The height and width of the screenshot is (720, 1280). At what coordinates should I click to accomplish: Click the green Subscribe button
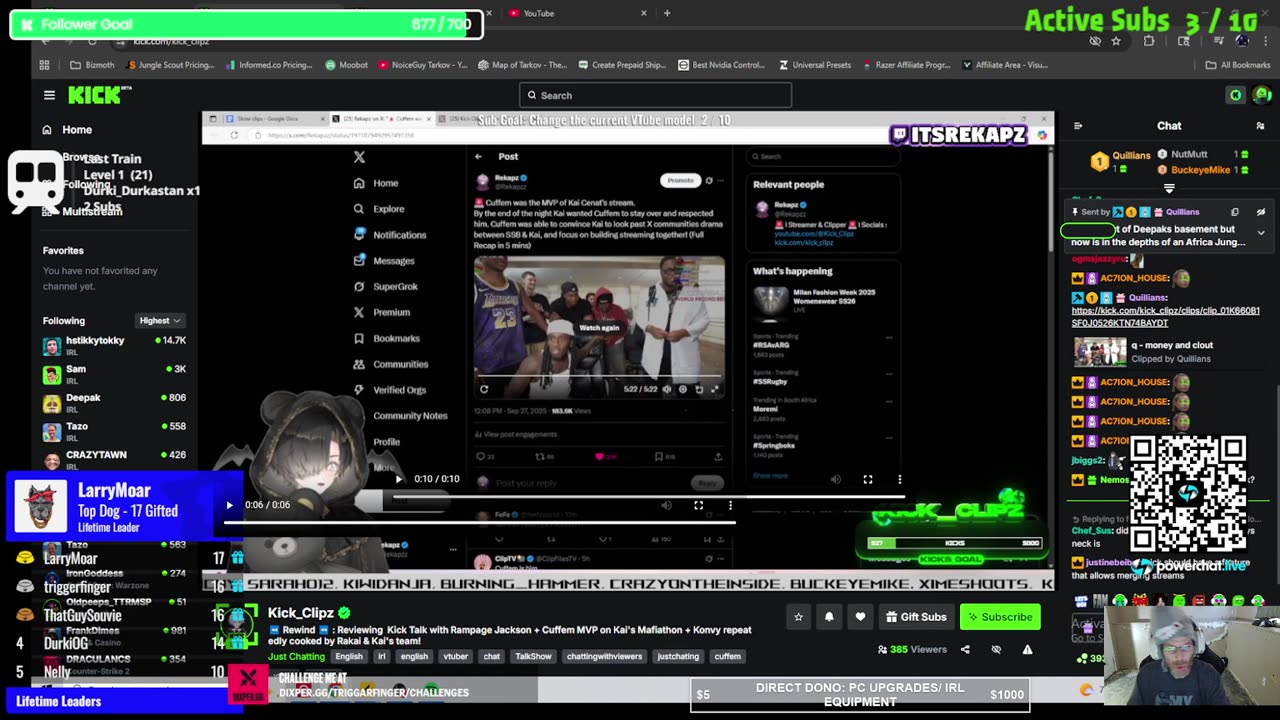[x=1000, y=617]
